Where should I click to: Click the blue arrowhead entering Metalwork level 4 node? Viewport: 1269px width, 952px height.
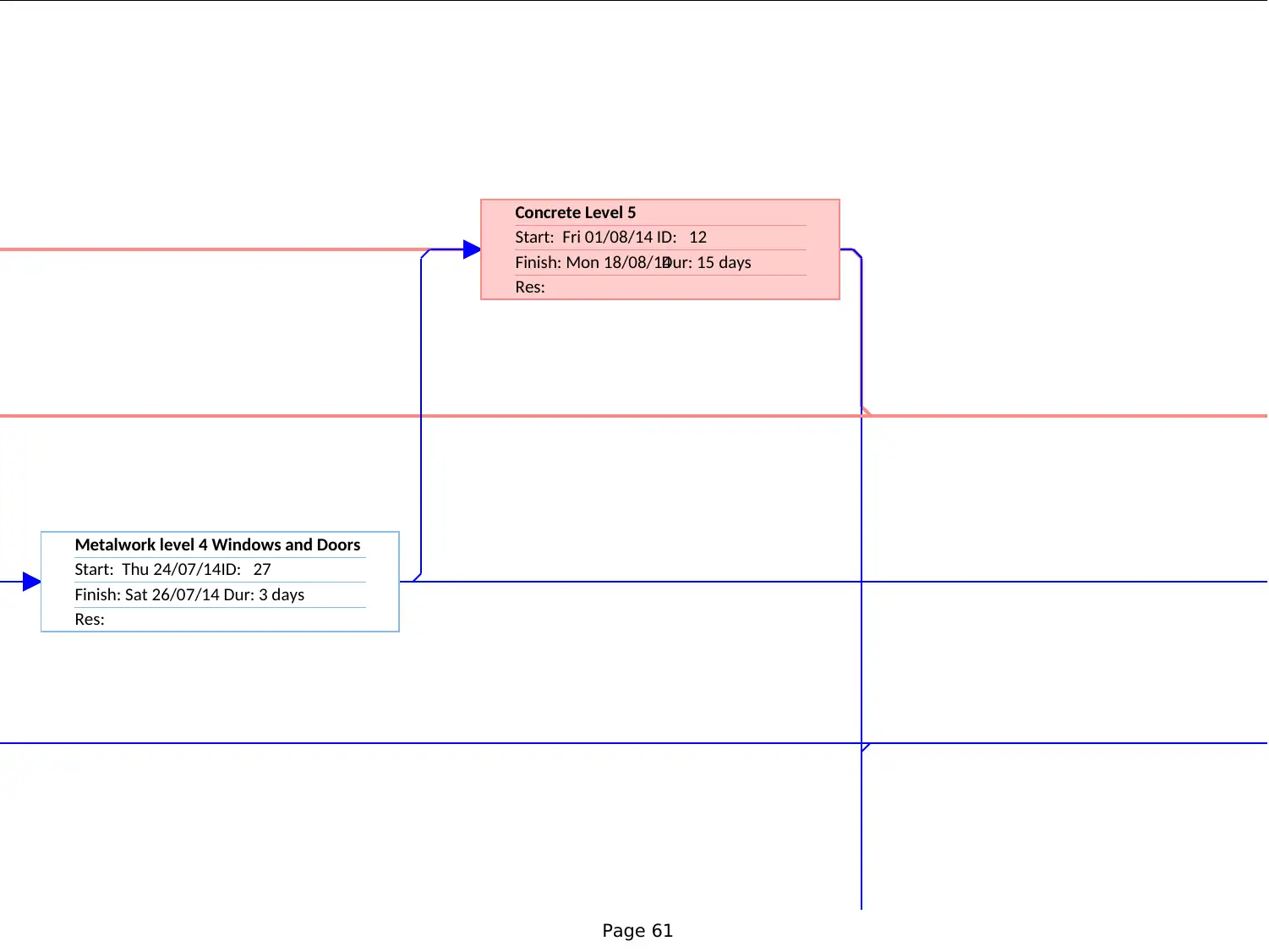[32, 582]
